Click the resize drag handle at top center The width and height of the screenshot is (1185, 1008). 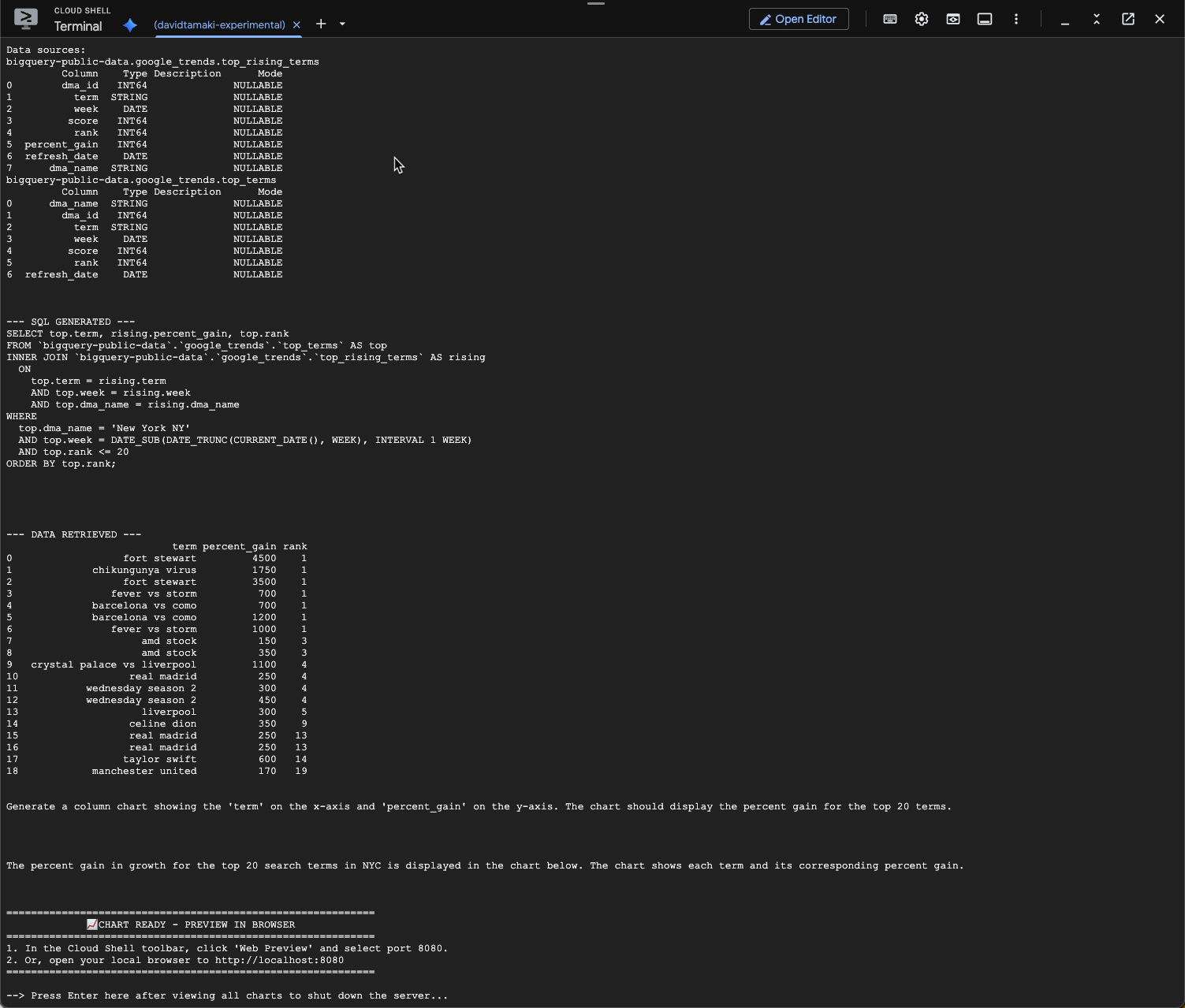[596, 4]
